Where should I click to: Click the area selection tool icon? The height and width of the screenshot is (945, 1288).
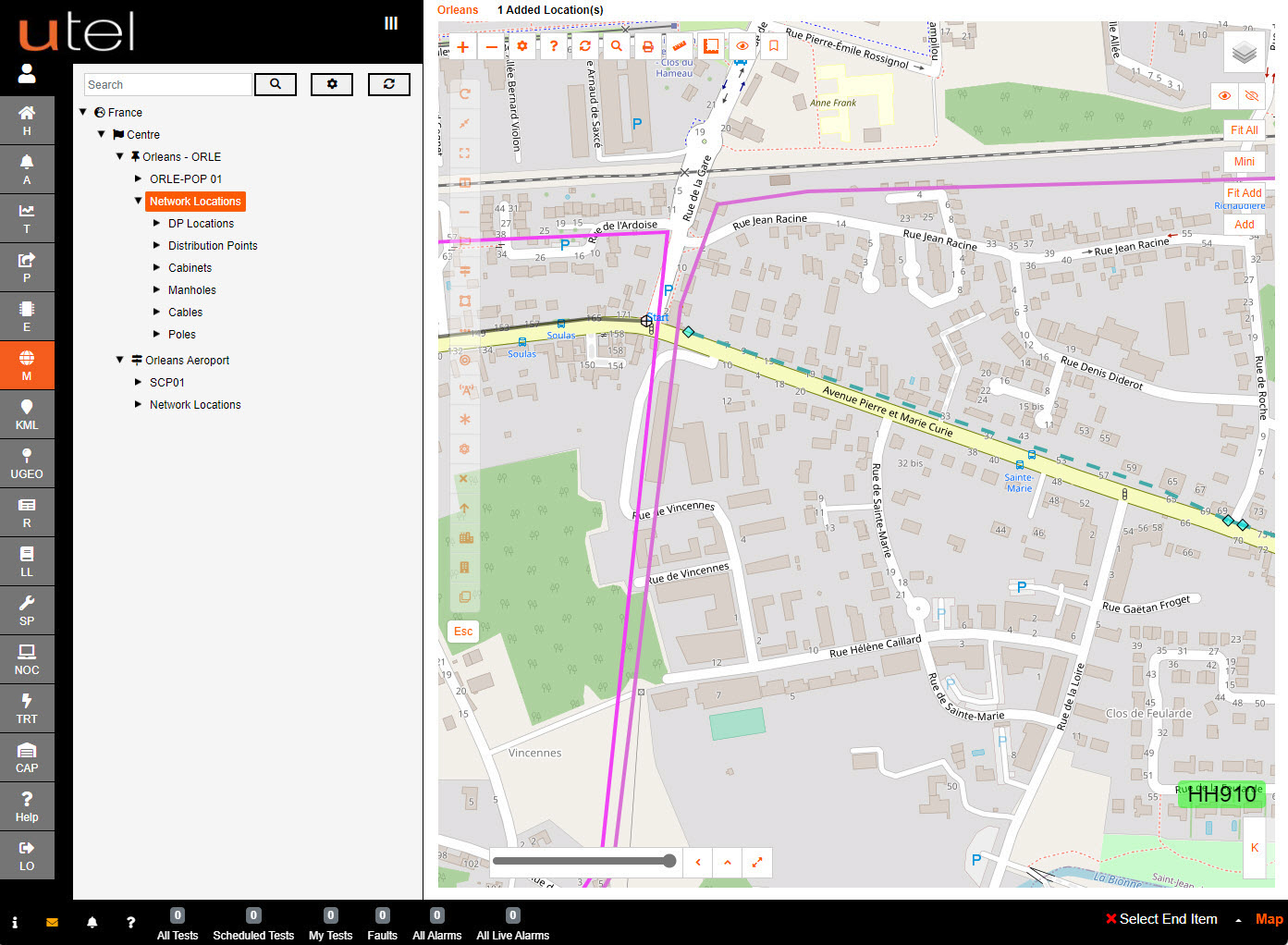pos(711,46)
